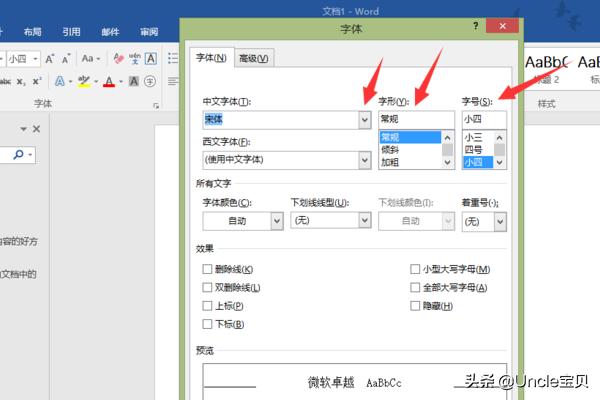Click the grow font size icon
This screenshot has width=600, height=400.
52,59
